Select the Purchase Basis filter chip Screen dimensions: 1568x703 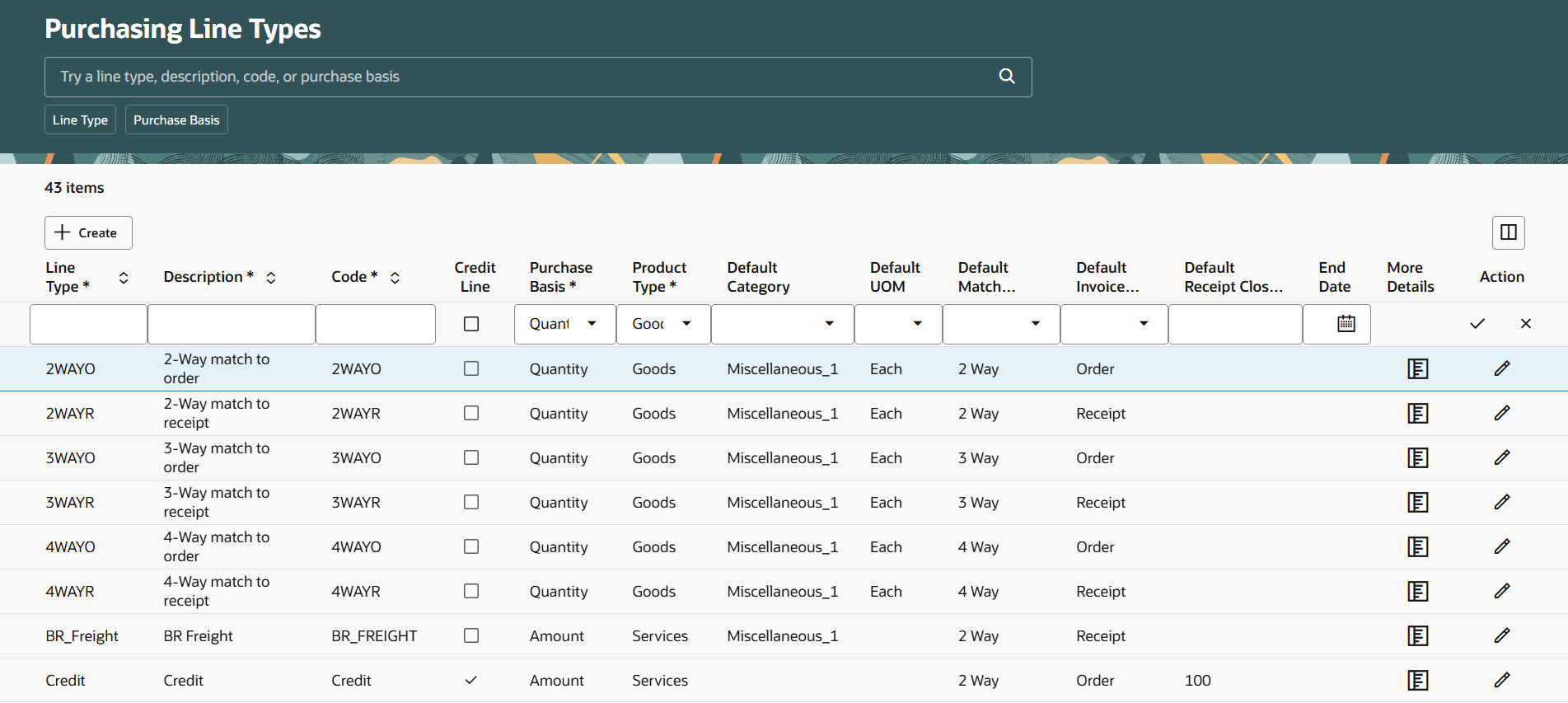pyautogui.click(x=176, y=120)
